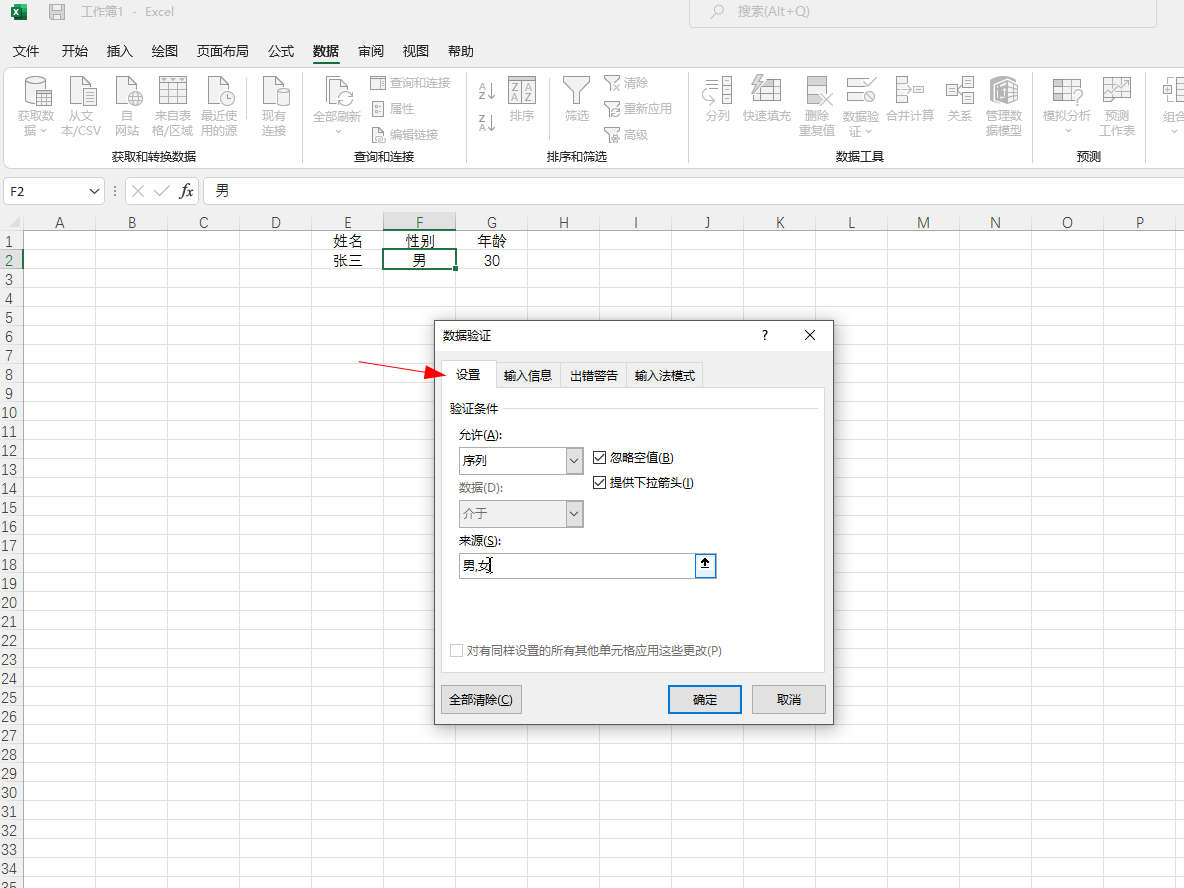
Task: Click From Table/Range (来自表格/区域) icon
Action: [x=173, y=92]
